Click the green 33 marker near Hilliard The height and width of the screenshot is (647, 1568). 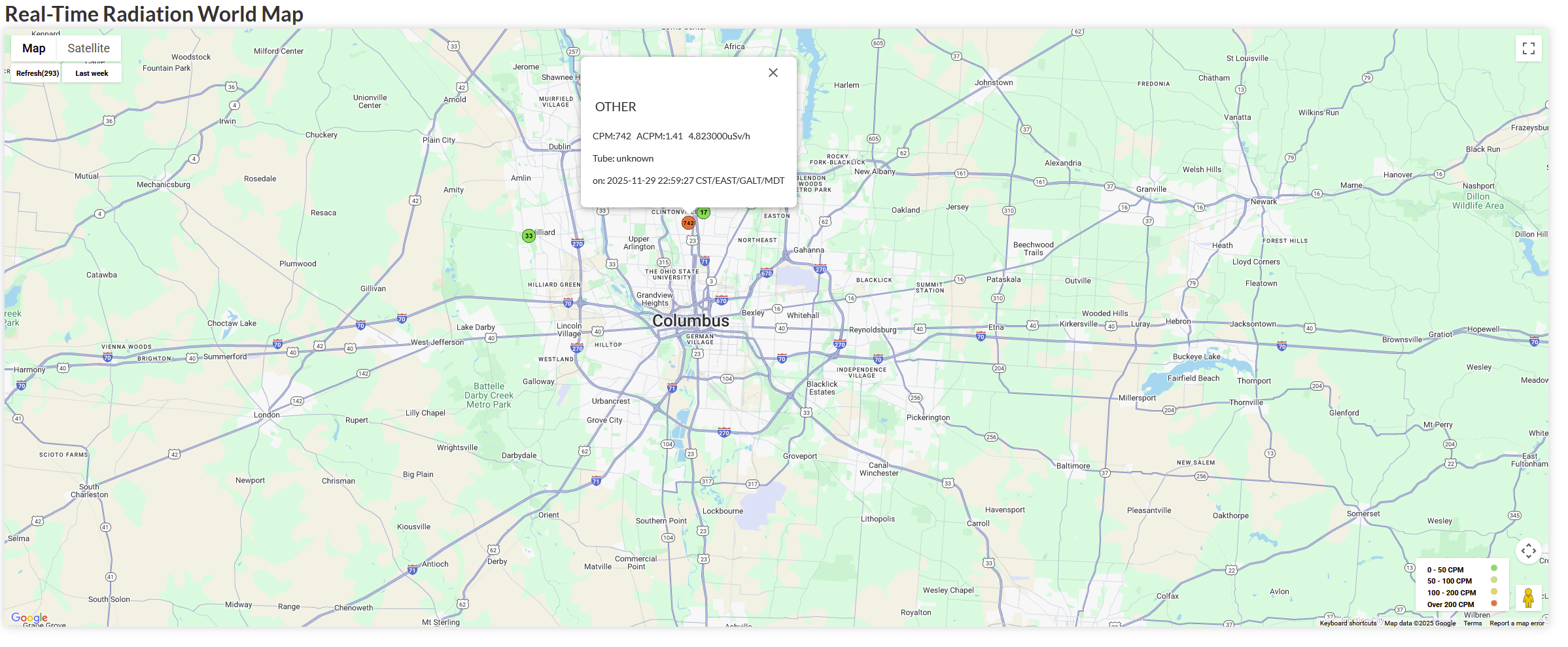click(x=529, y=236)
